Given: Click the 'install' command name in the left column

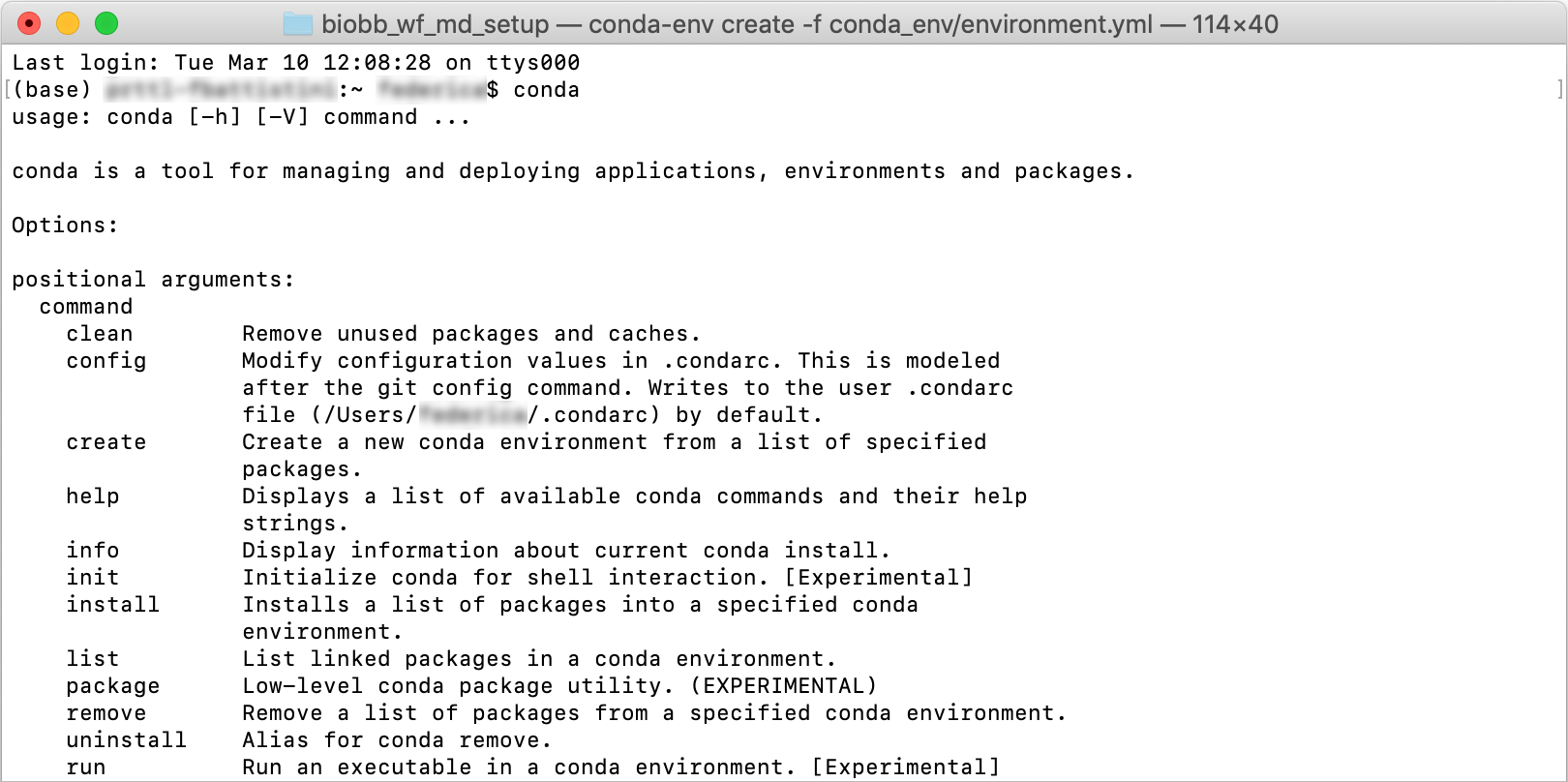Looking at the screenshot, I should click(113, 605).
